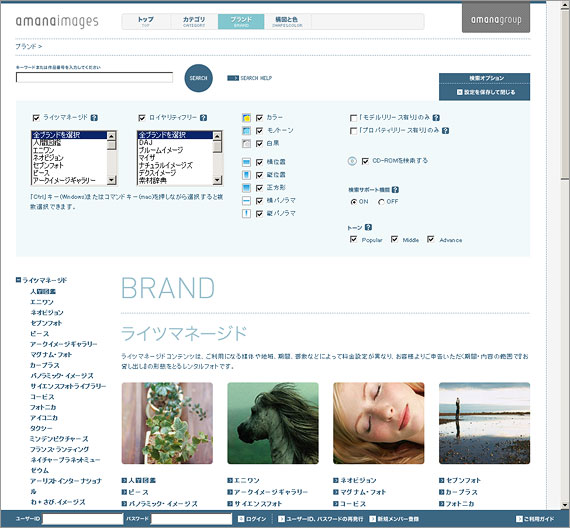Enable モデルリリース有りのみ checkbox
This screenshot has width=570, height=528.
click(x=353, y=118)
